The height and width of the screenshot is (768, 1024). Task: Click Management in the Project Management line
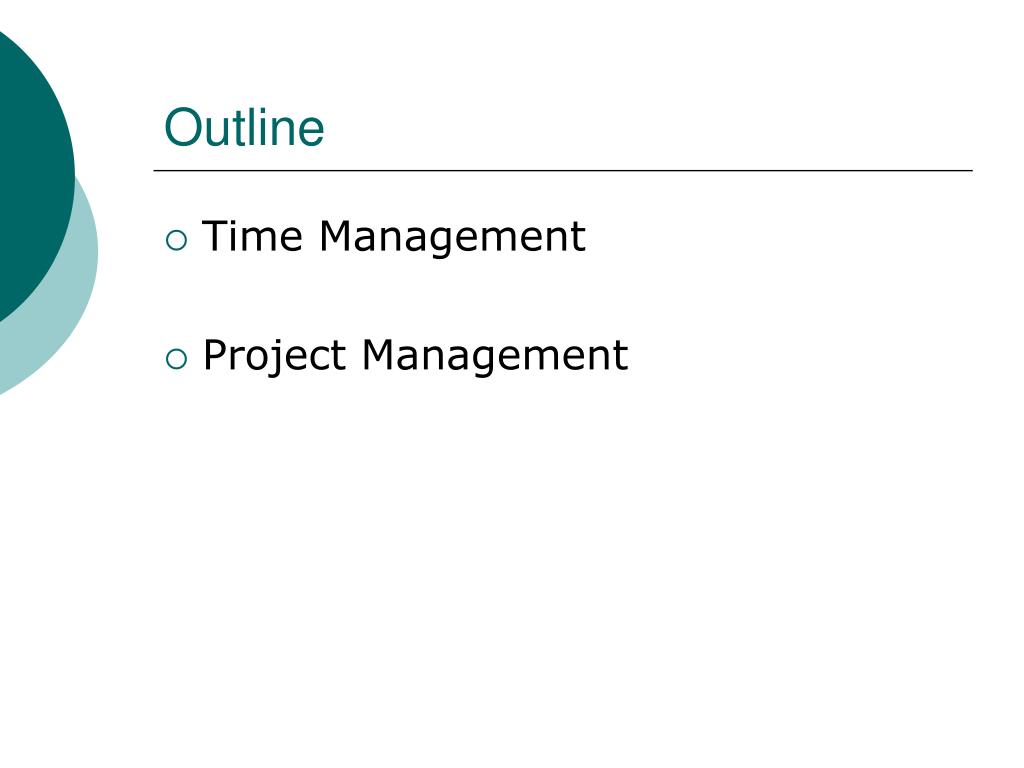[x=494, y=357]
